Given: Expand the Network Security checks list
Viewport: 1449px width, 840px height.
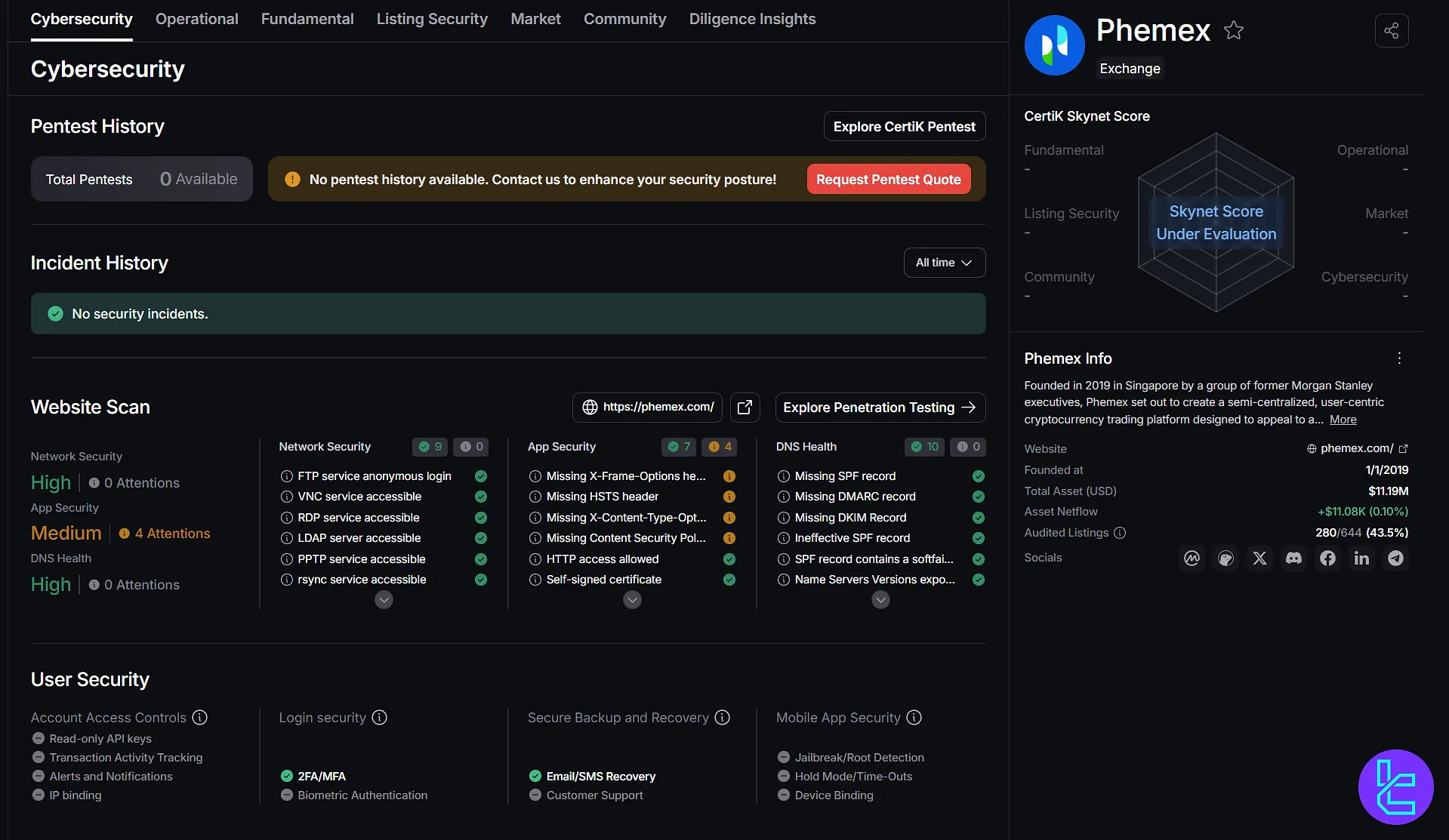Looking at the screenshot, I should [x=384, y=600].
